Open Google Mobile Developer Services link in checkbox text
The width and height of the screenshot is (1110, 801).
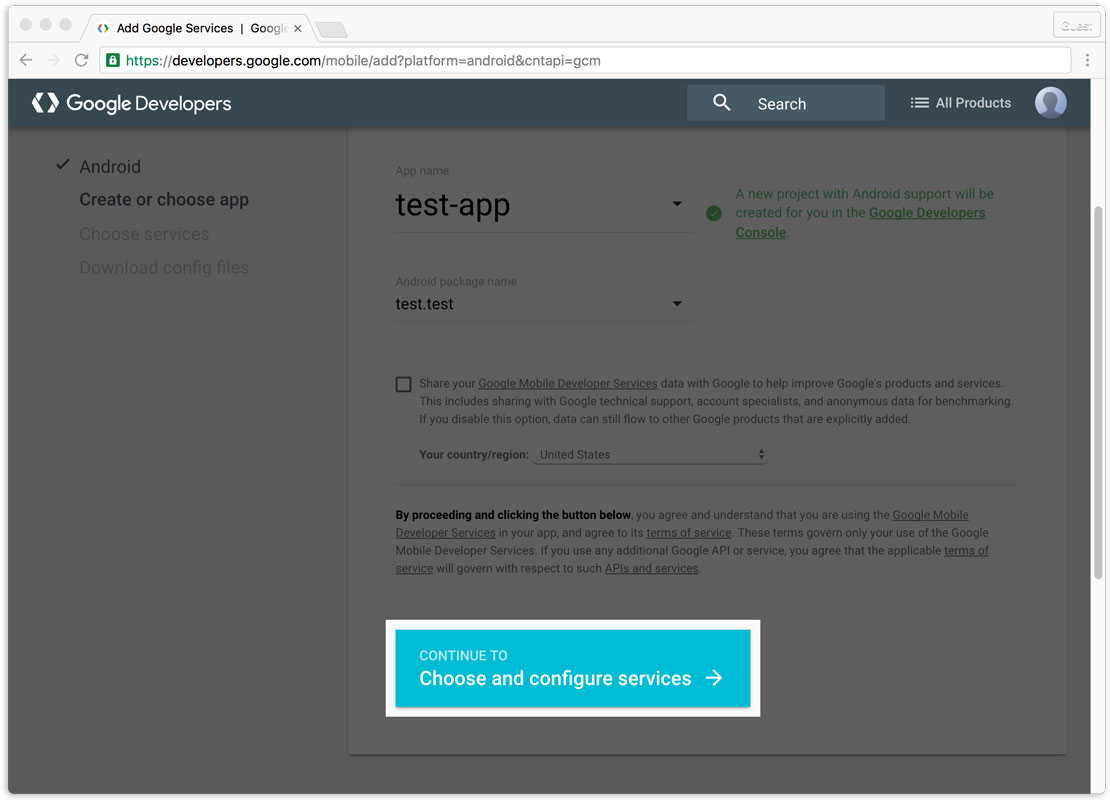pos(568,383)
